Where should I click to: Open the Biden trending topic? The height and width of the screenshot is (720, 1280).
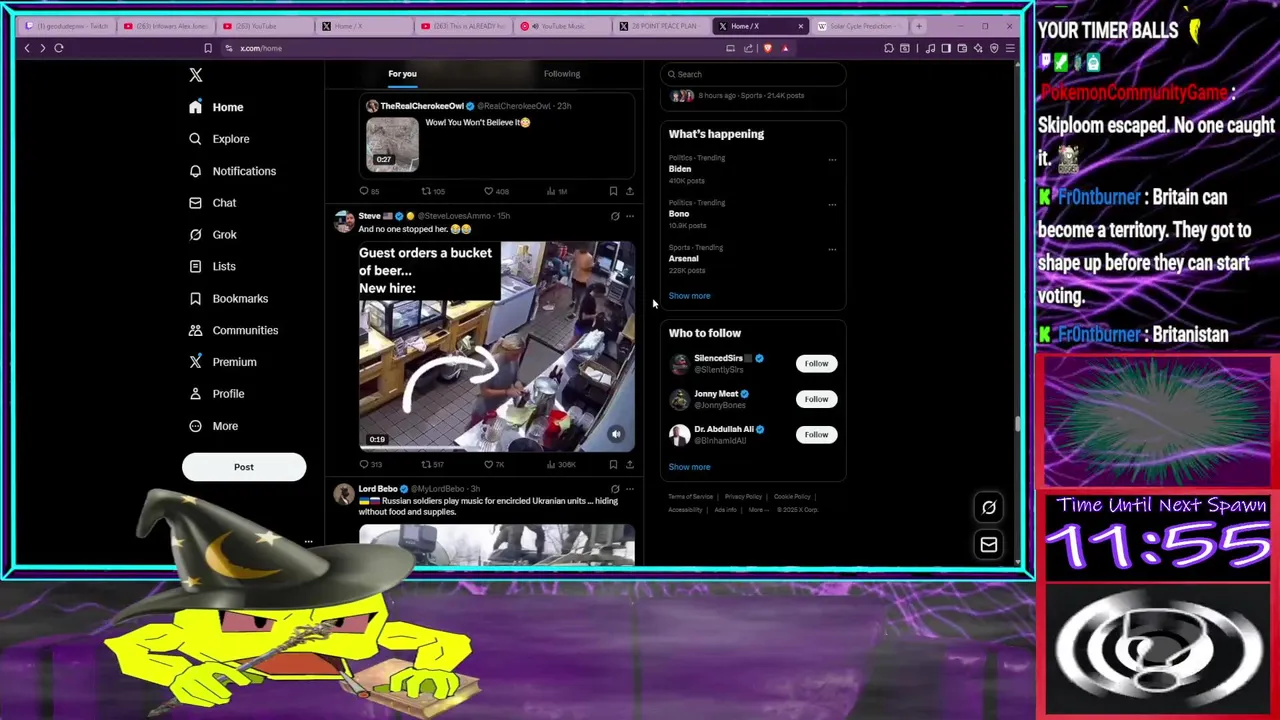[x=680, y=169]
